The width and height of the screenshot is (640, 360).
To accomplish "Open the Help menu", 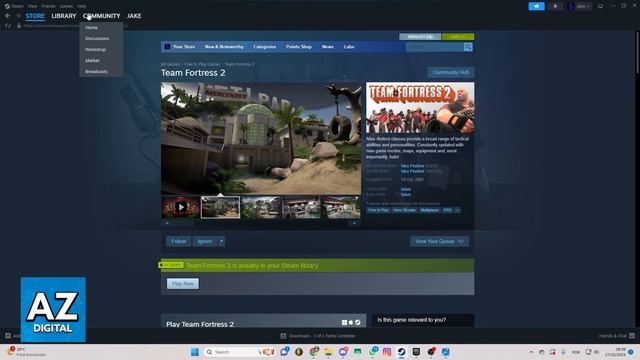I will coord(82,6).
